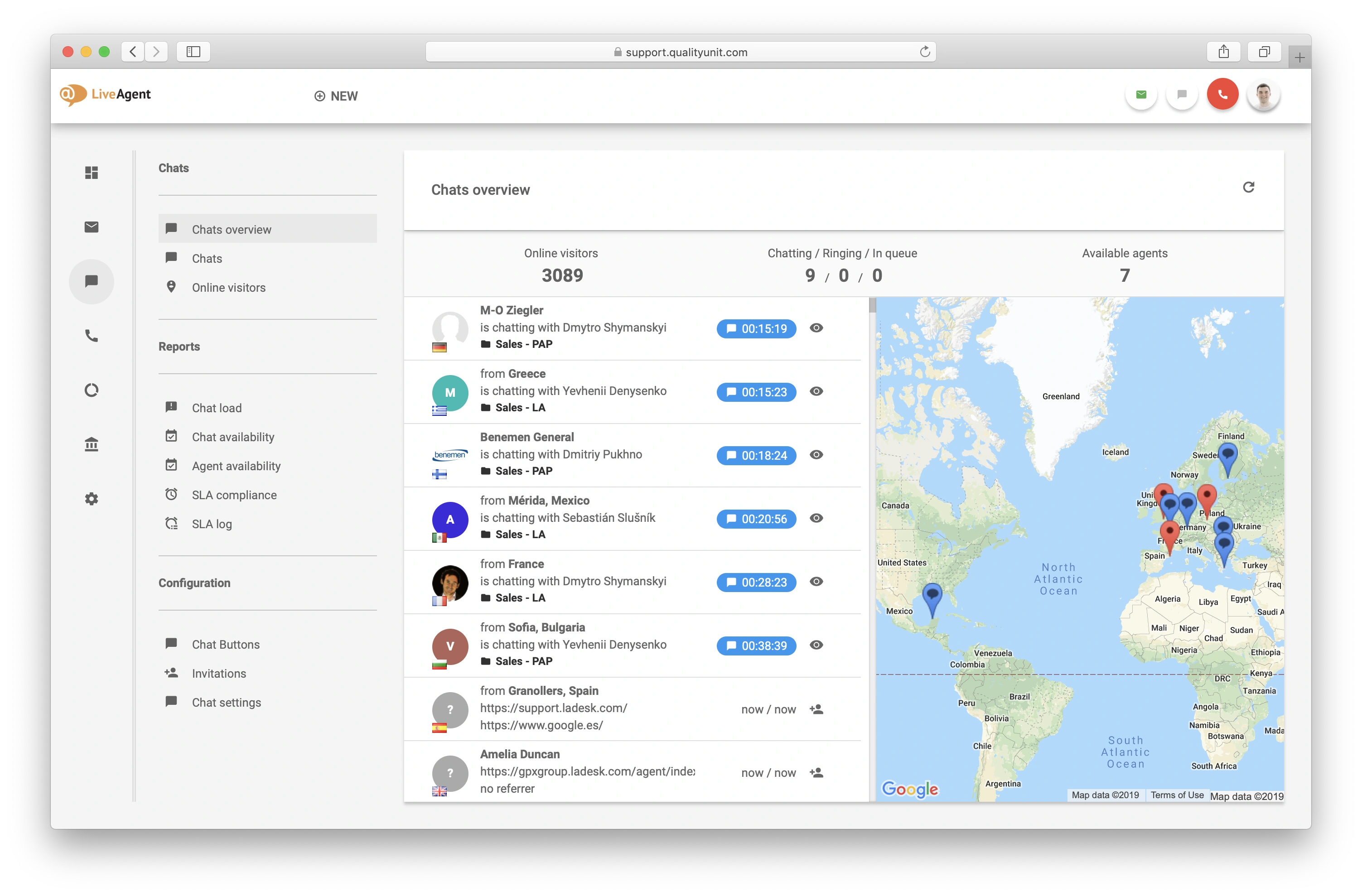Select the Chats bubble icon in sidebar

tap(92, 281)
